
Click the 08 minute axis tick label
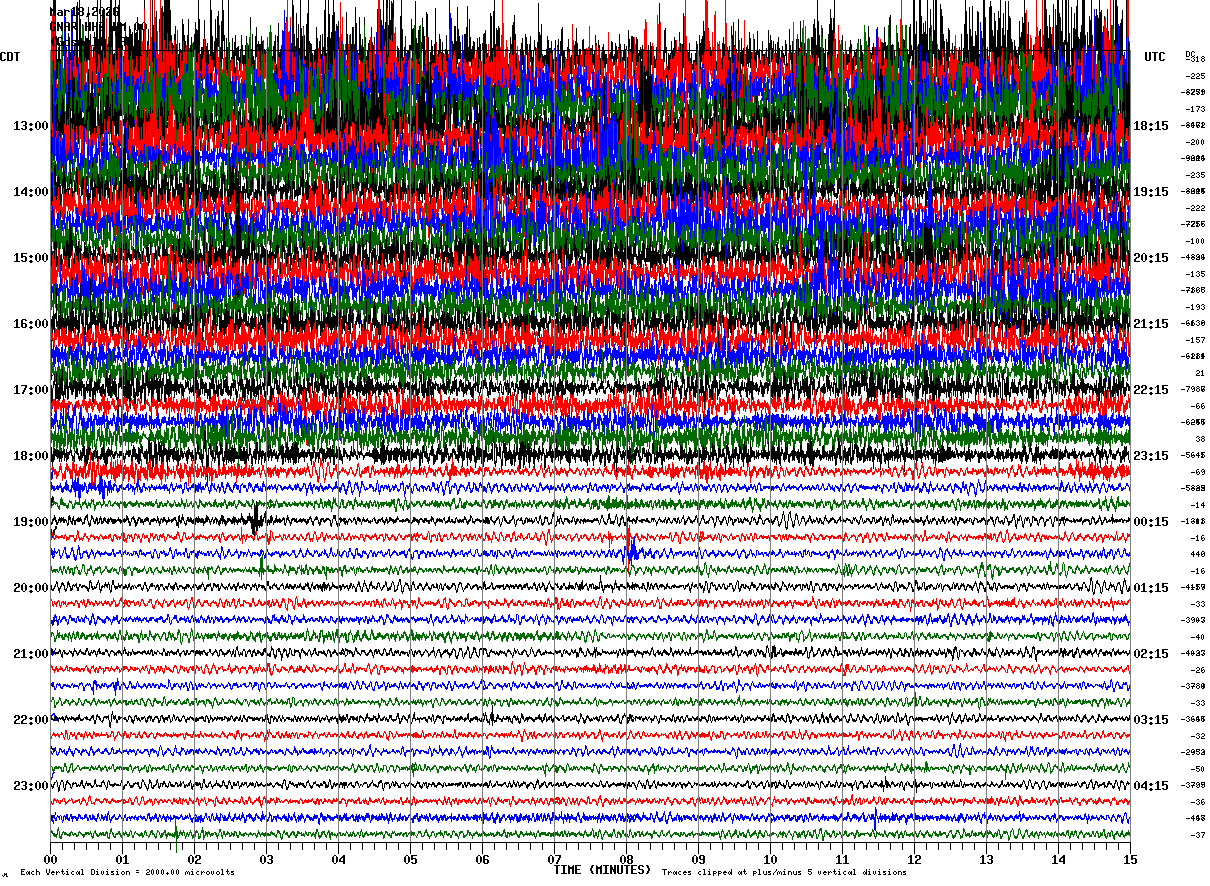point(626,860)
